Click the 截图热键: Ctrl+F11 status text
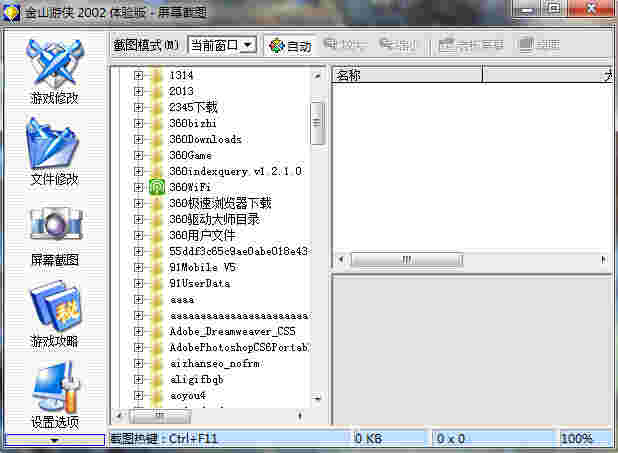The height and width of the screenshot is (453, 618). click(x=164, y=438)
